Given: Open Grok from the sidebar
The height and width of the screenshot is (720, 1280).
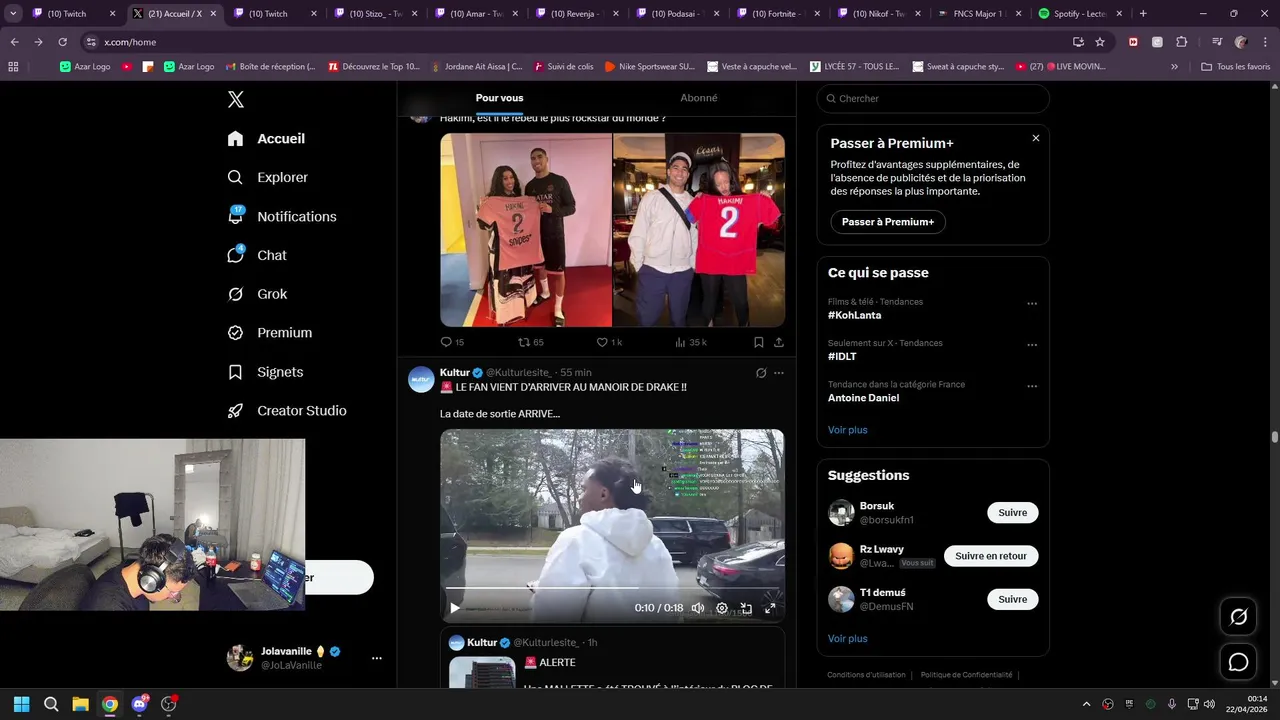Looking at the screenshot, I should tap(257, 294).
